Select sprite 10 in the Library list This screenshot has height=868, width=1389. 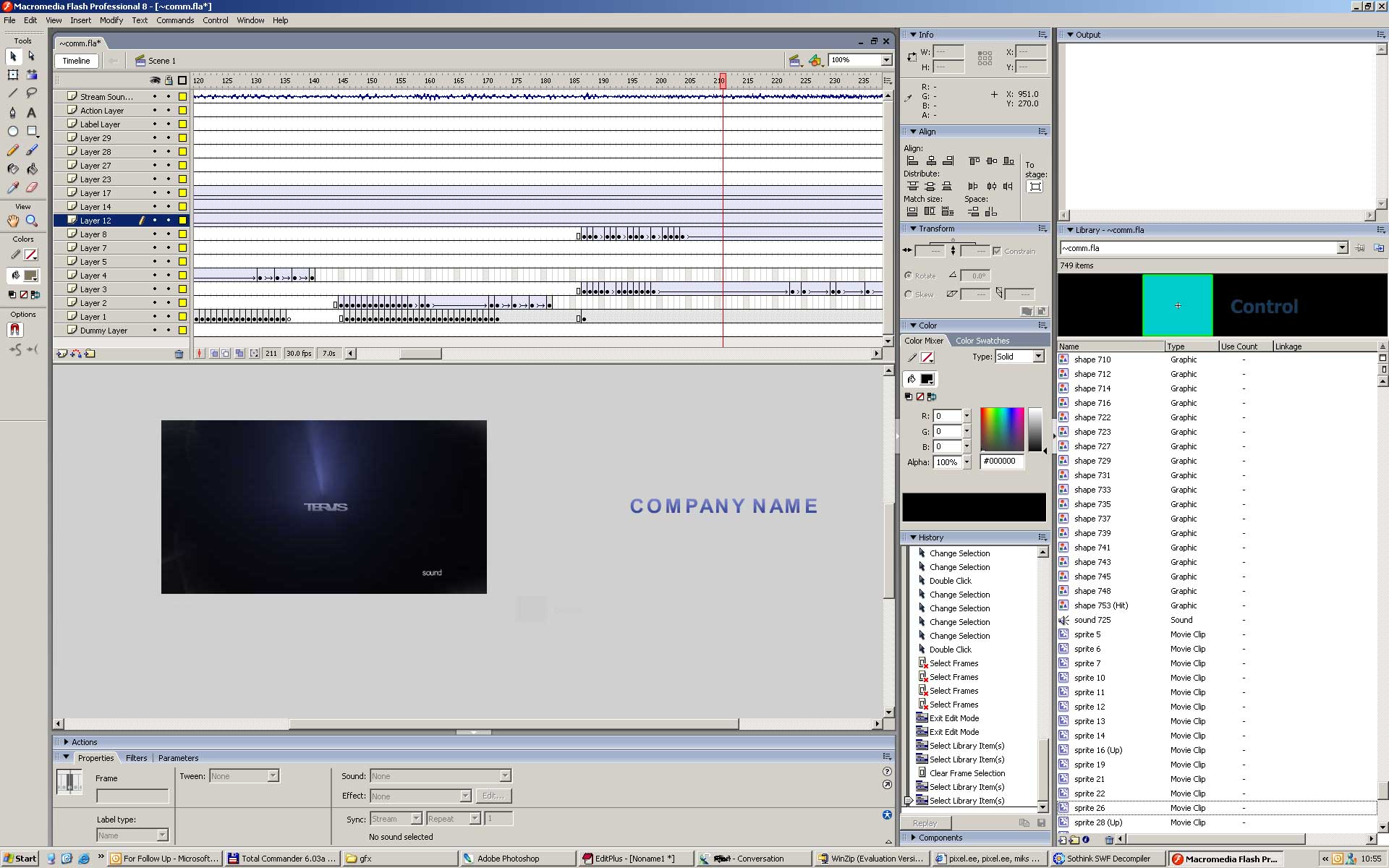(1089, 678)
